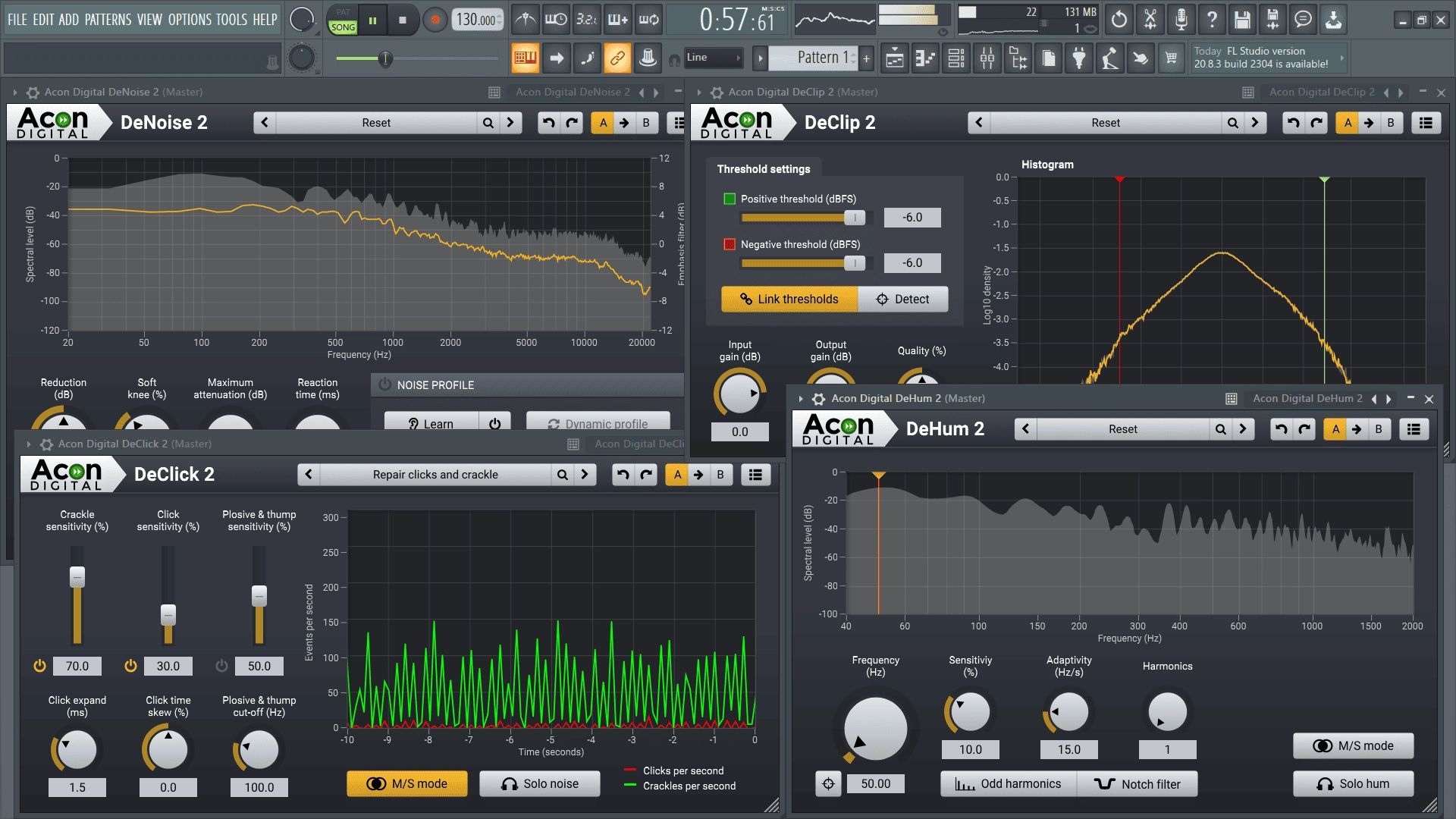This screenshot has width=1456, height=819.
Task: Open the FILE menu
Action: coord(17,20)
